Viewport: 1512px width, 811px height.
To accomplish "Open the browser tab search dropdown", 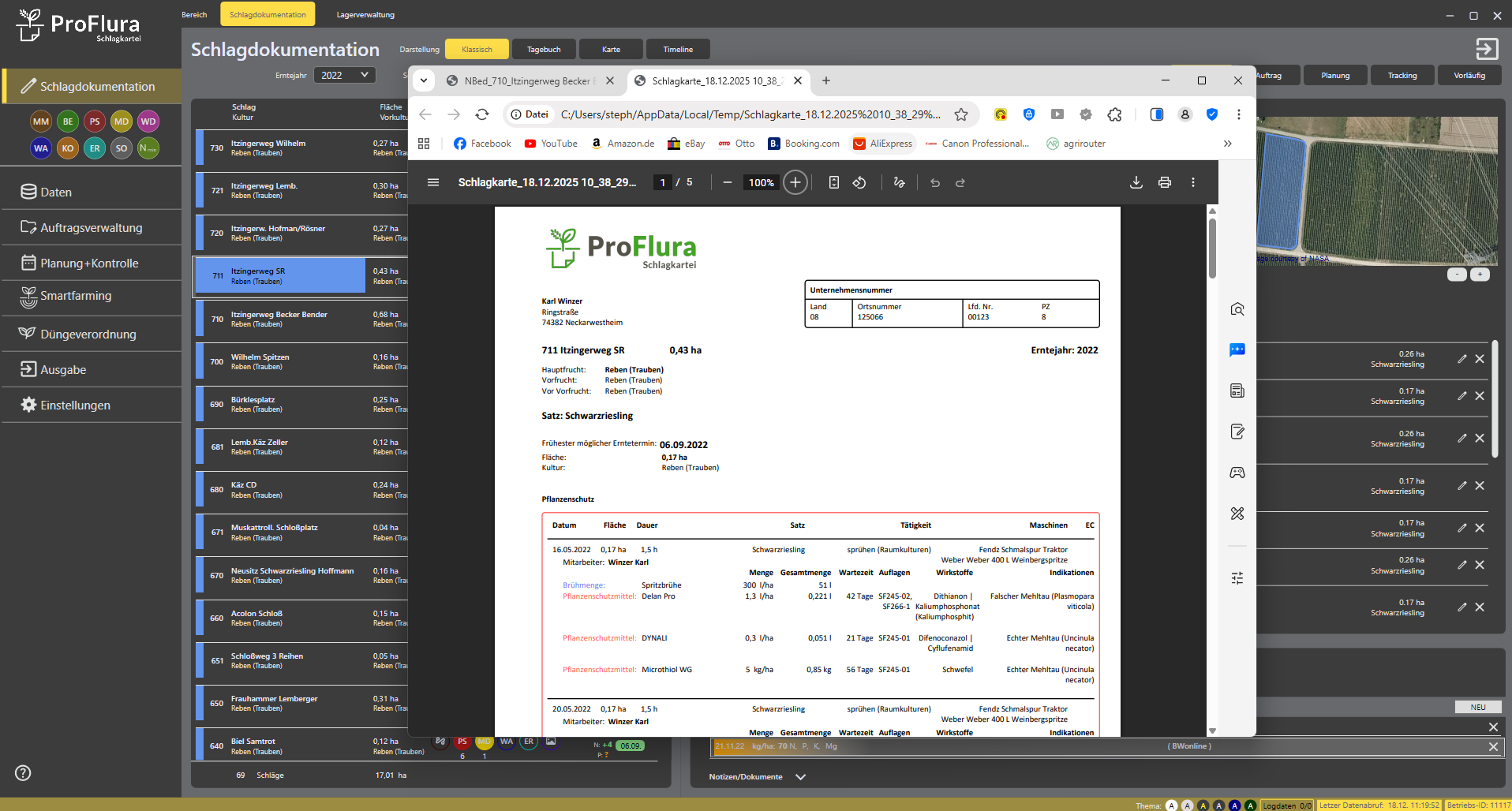I will [x=424, y=80].
